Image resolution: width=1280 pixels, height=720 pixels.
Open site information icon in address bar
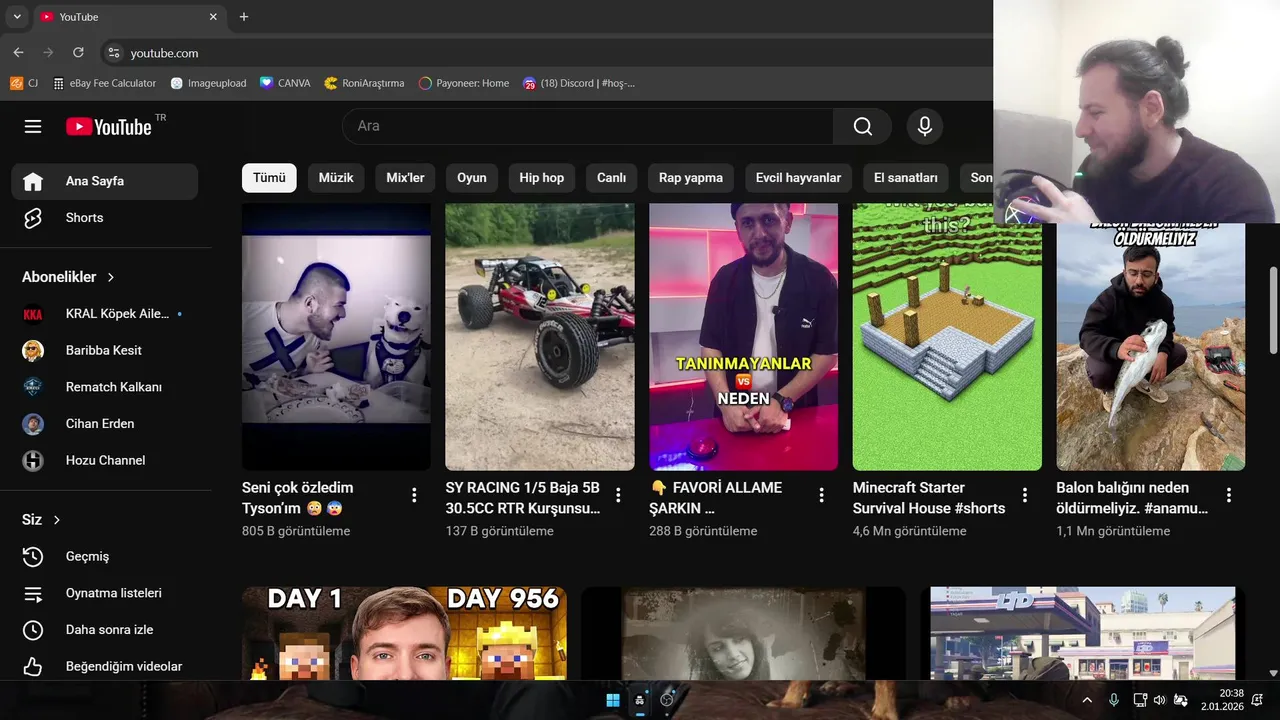point(113,53)
